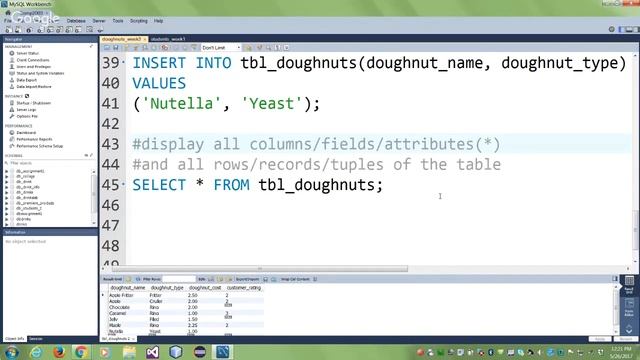640x360 pixels.
Task: Open Internet Explorer from the taskbar
Action: 36,352
